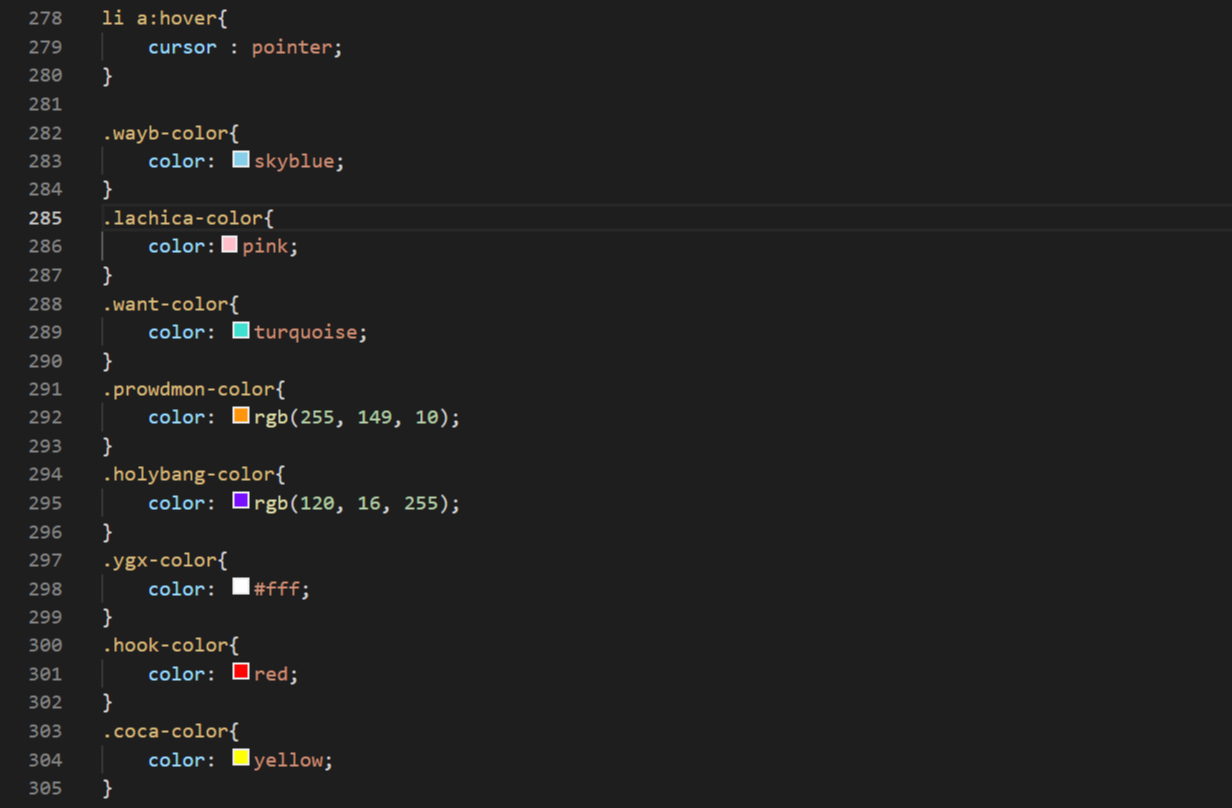
Task: Click the '.lachica-color' selector
Action: click(x=183, y=218)
